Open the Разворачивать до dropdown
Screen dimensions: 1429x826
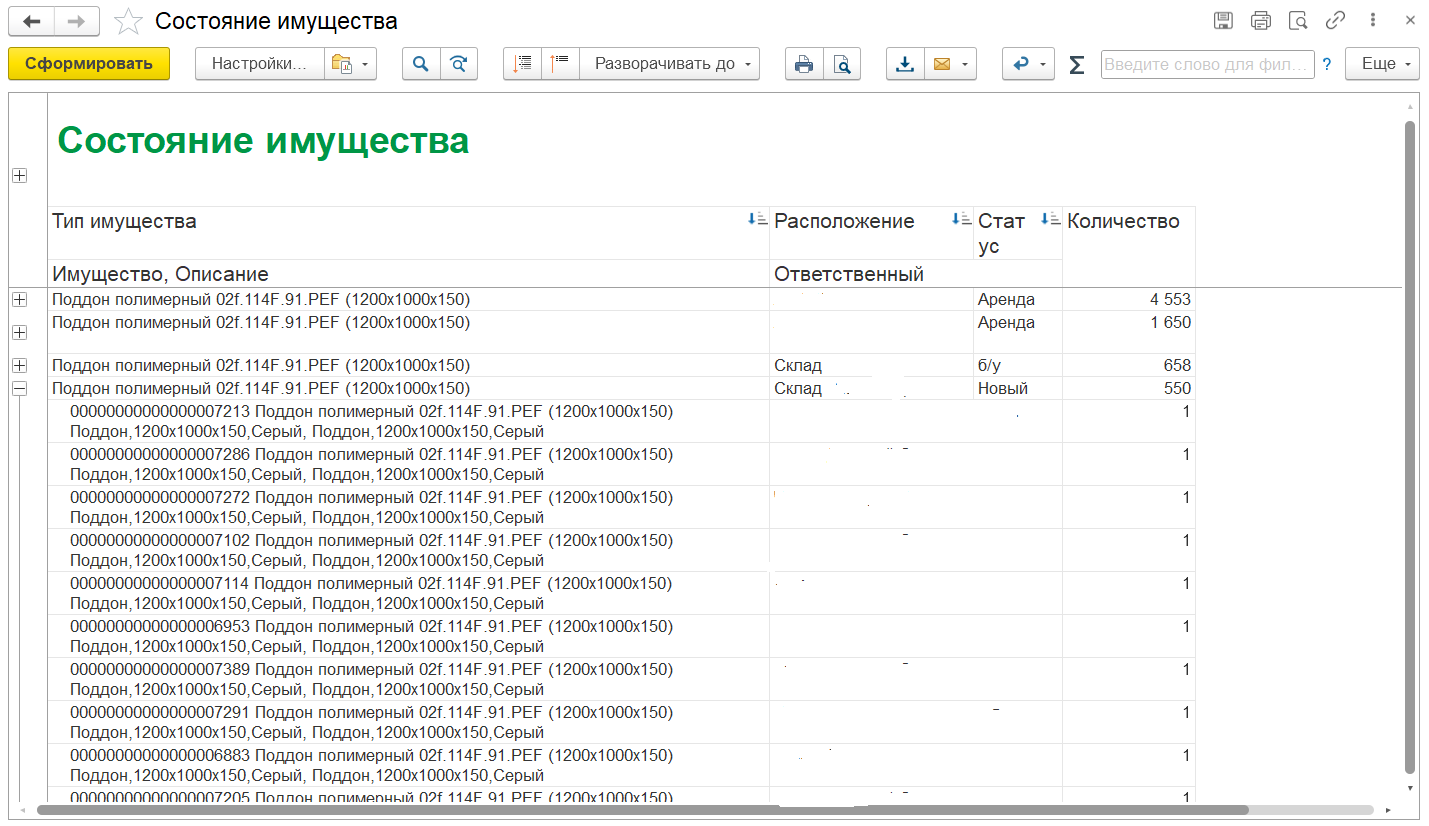click(x=670, y=64)
